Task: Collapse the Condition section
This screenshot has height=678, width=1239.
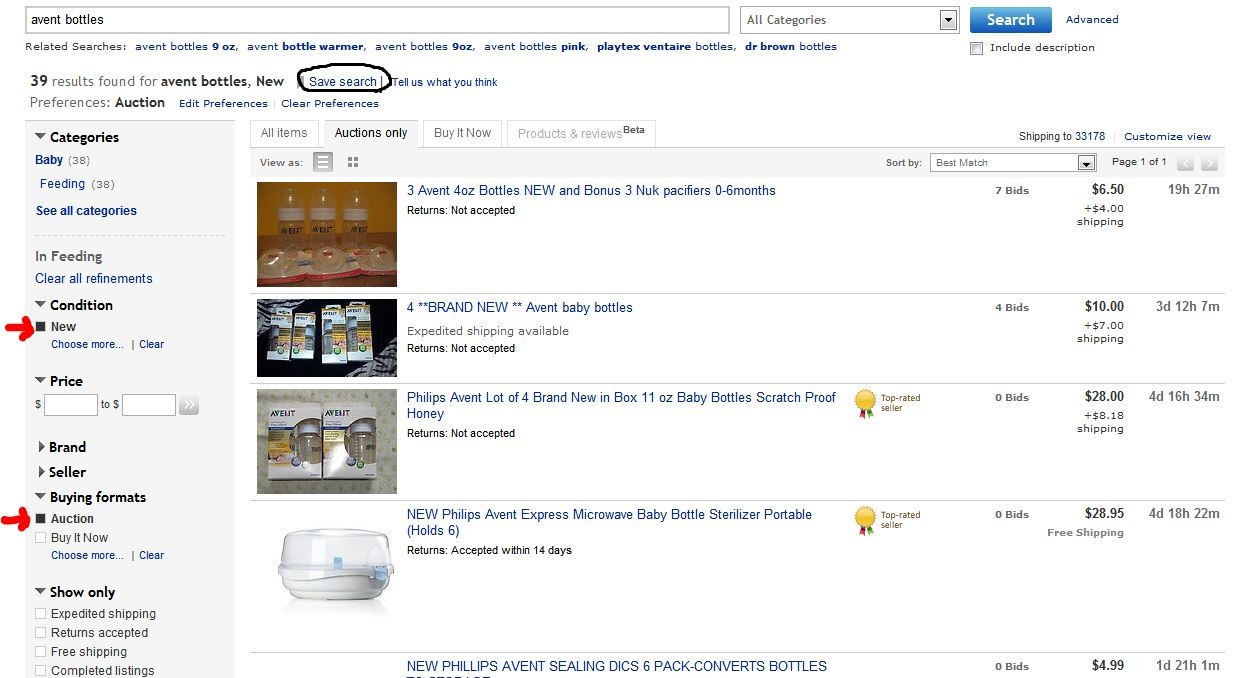Action: click(x=40, y=305)
